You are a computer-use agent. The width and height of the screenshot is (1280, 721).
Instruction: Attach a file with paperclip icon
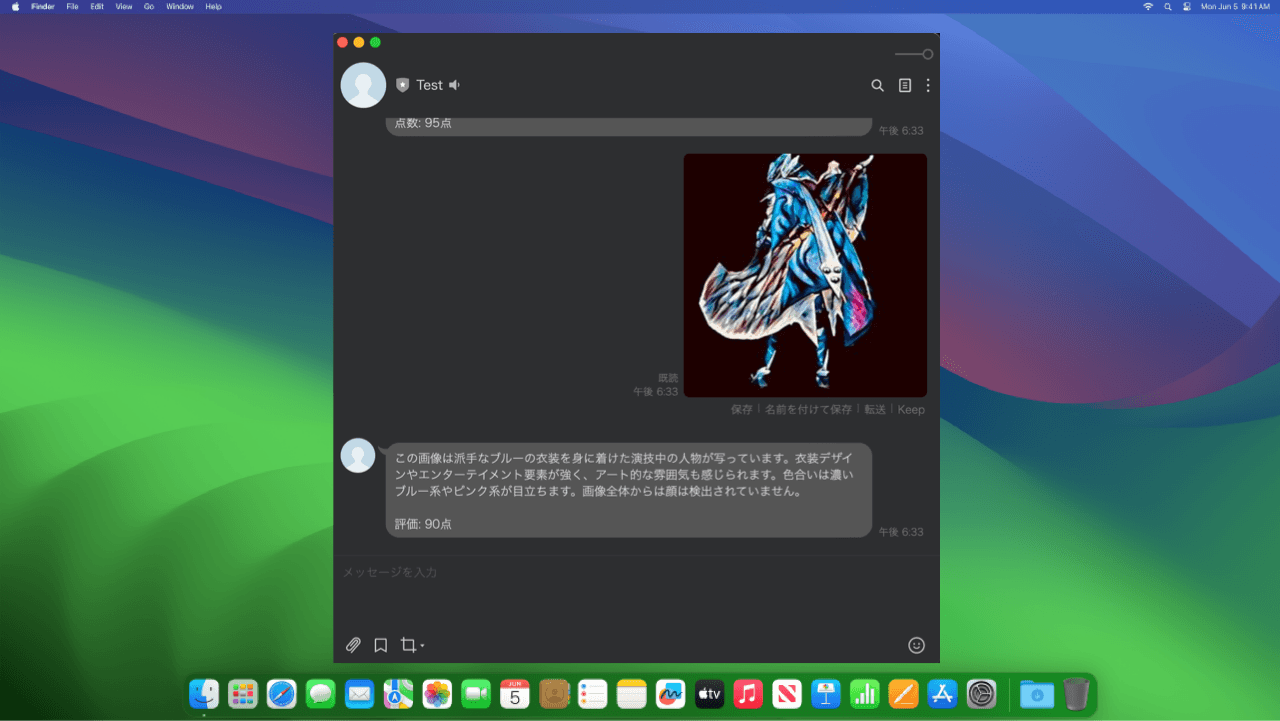pyautogui.click(x=353, y=645)
